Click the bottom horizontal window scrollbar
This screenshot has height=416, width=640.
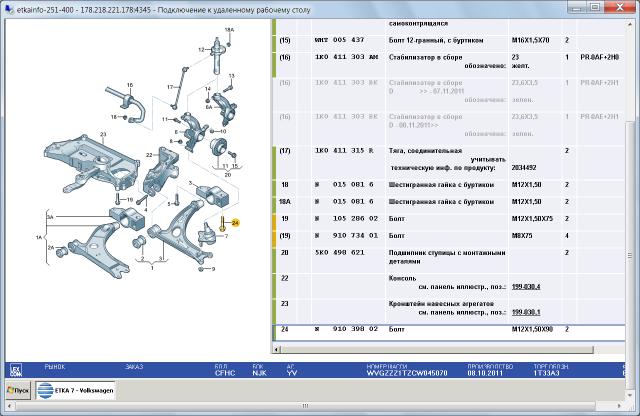click(305, 406)
